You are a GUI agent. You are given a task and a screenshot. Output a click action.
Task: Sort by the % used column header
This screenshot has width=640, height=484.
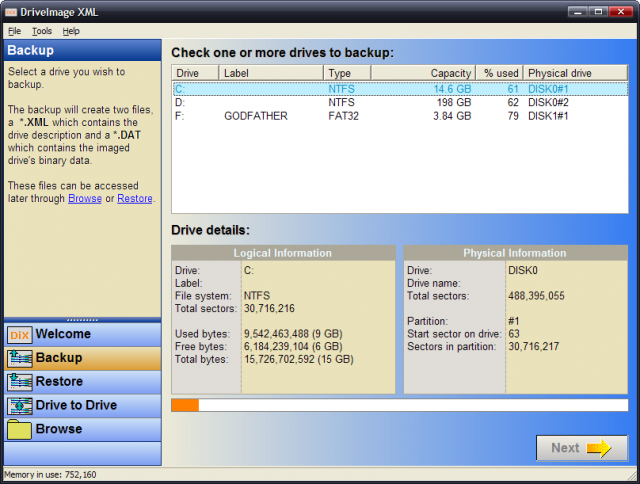[x=500, y=73]
